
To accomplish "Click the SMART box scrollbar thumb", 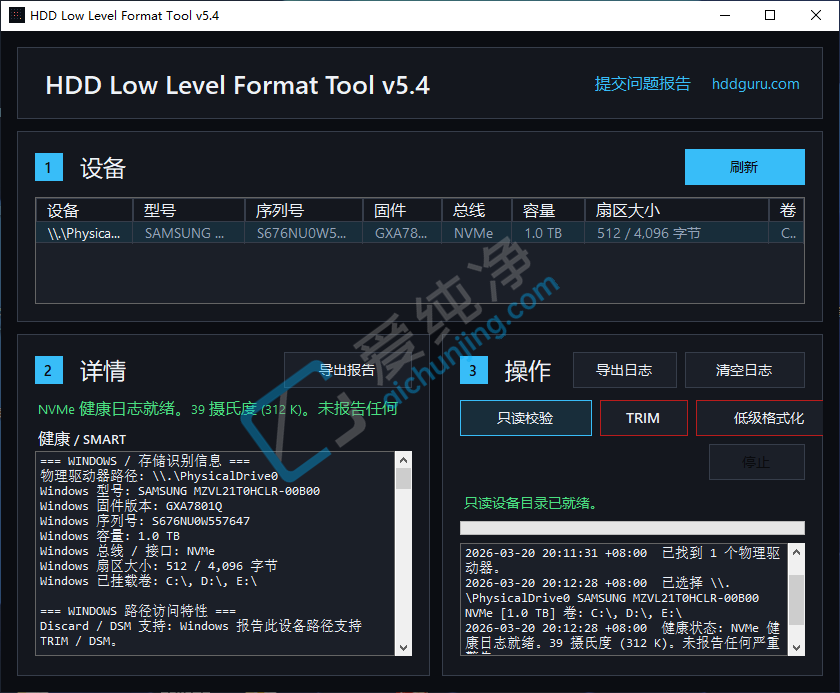I will 403,479.
